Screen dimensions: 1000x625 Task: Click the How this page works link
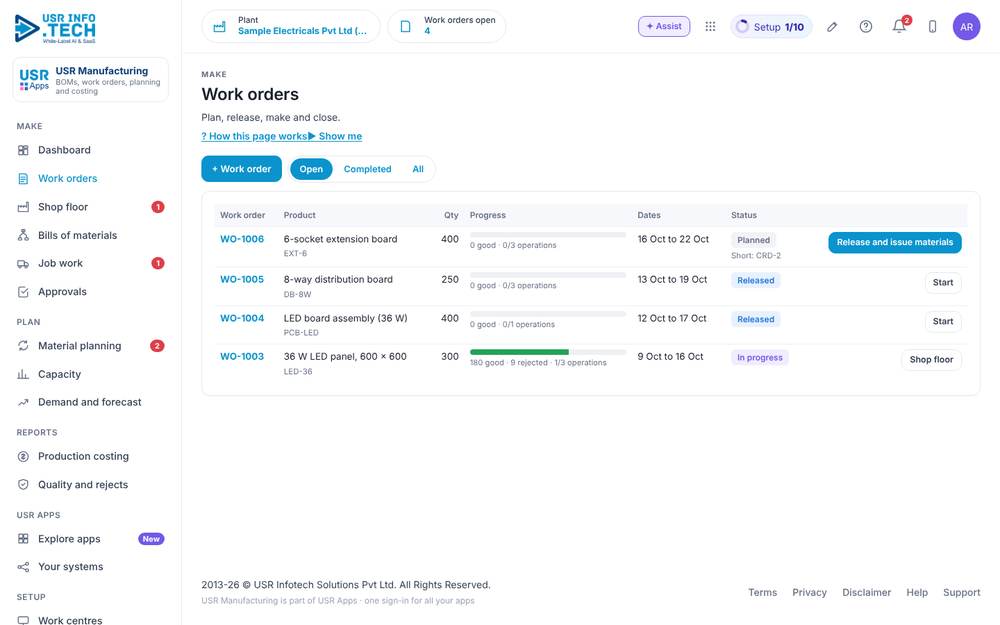(254, 136)
